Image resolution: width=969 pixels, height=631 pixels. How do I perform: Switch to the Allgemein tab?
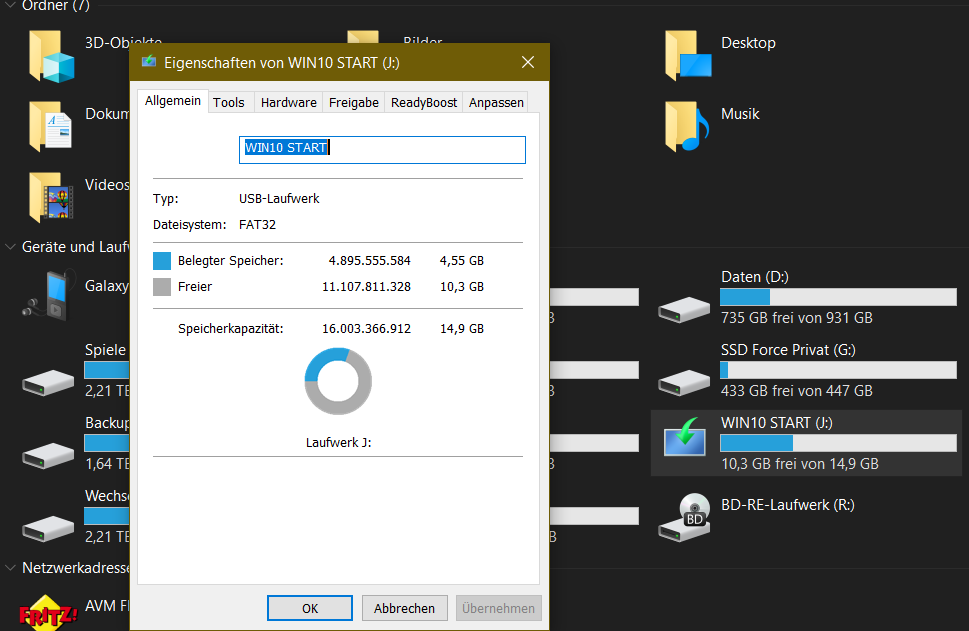[172, 101]
